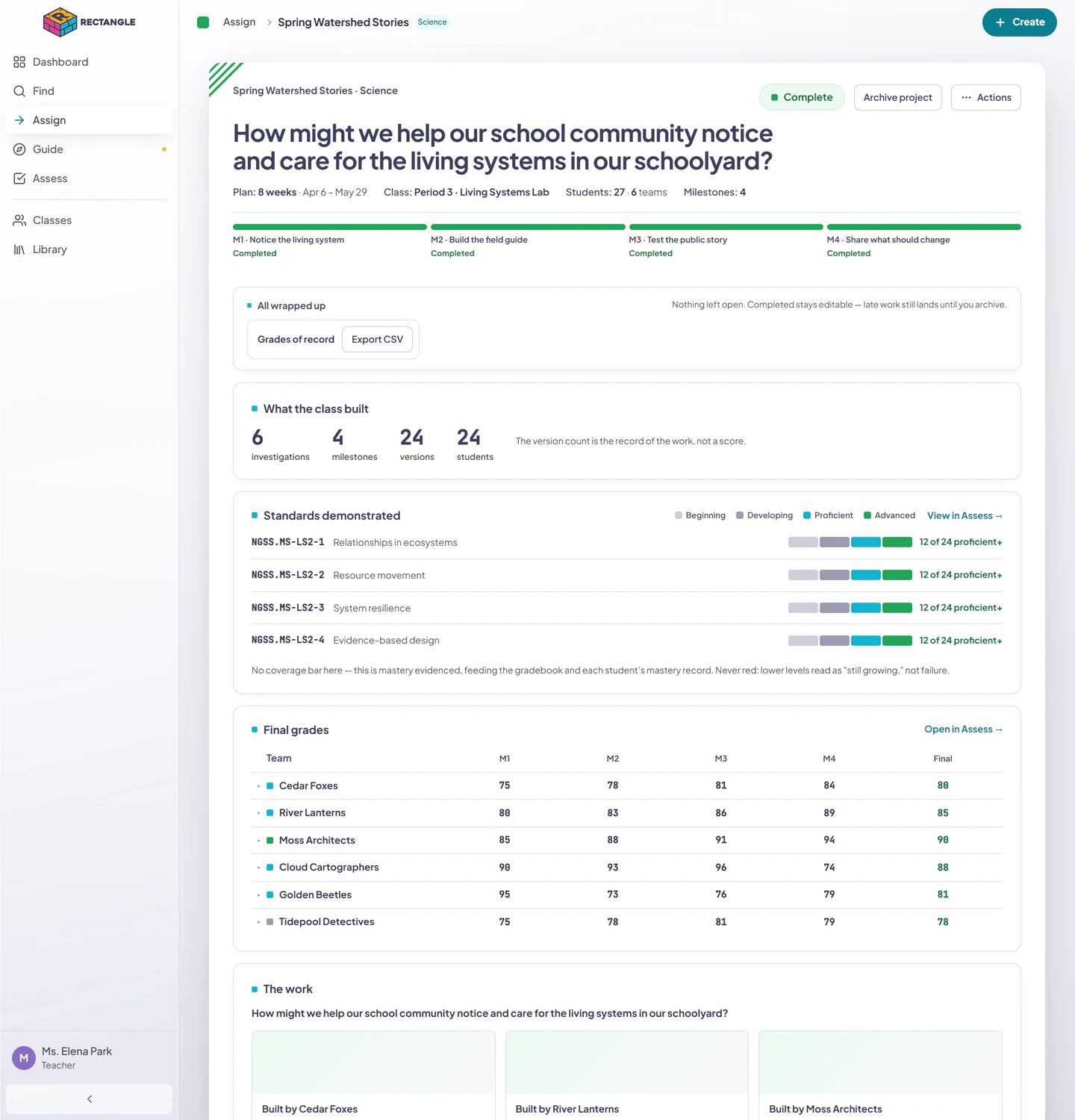Expand the Cedar Foxes row

tap(259, 786)
